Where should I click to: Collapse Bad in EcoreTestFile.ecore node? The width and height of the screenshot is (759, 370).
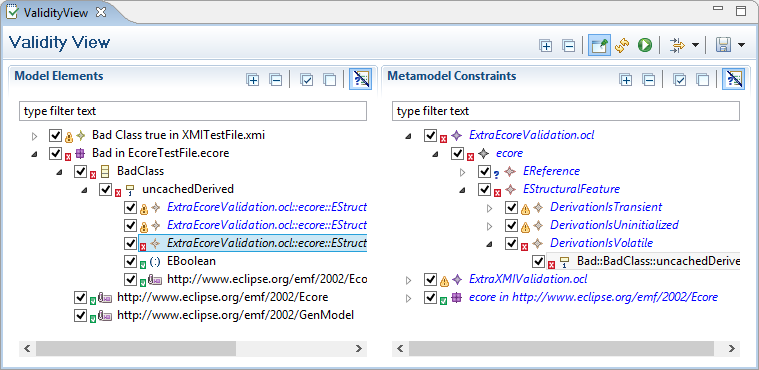[34, 154]
